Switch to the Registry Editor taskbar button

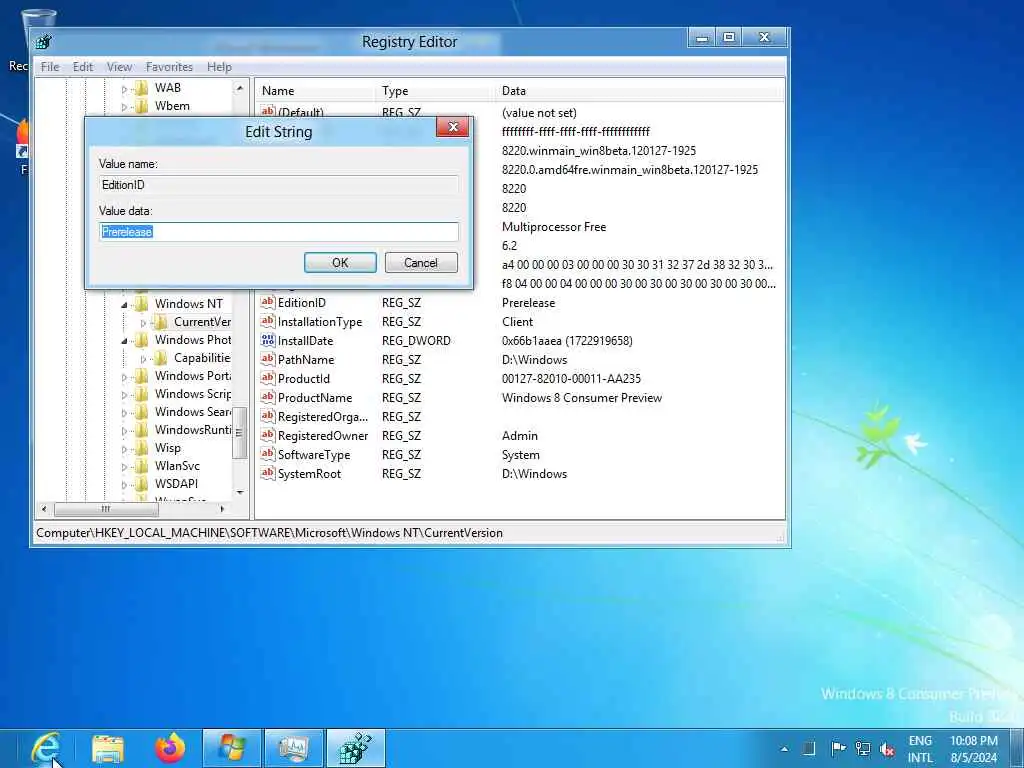356,748
